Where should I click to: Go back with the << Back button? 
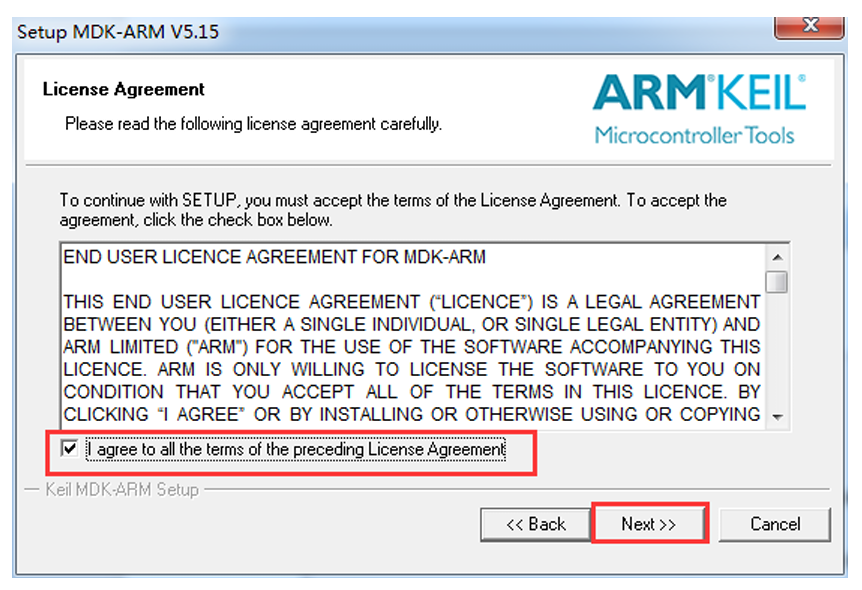tap(535, 524)
